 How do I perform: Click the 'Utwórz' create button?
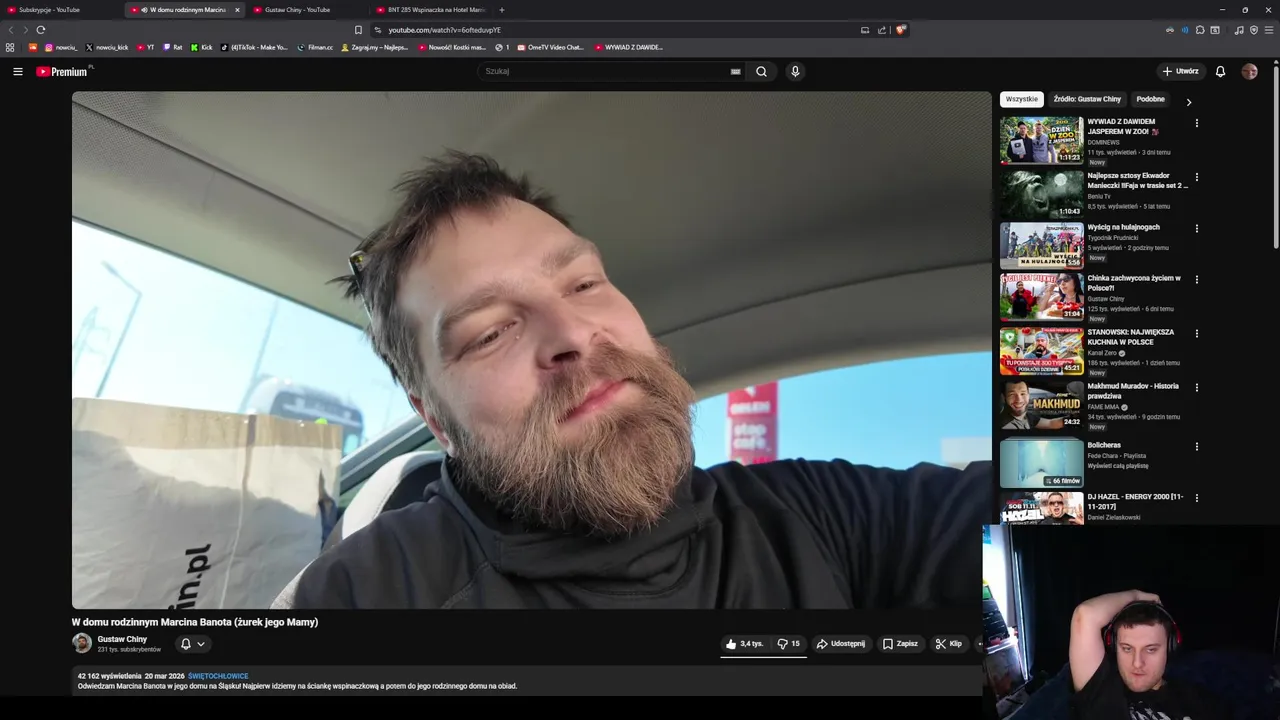[x=1180, y=71]
